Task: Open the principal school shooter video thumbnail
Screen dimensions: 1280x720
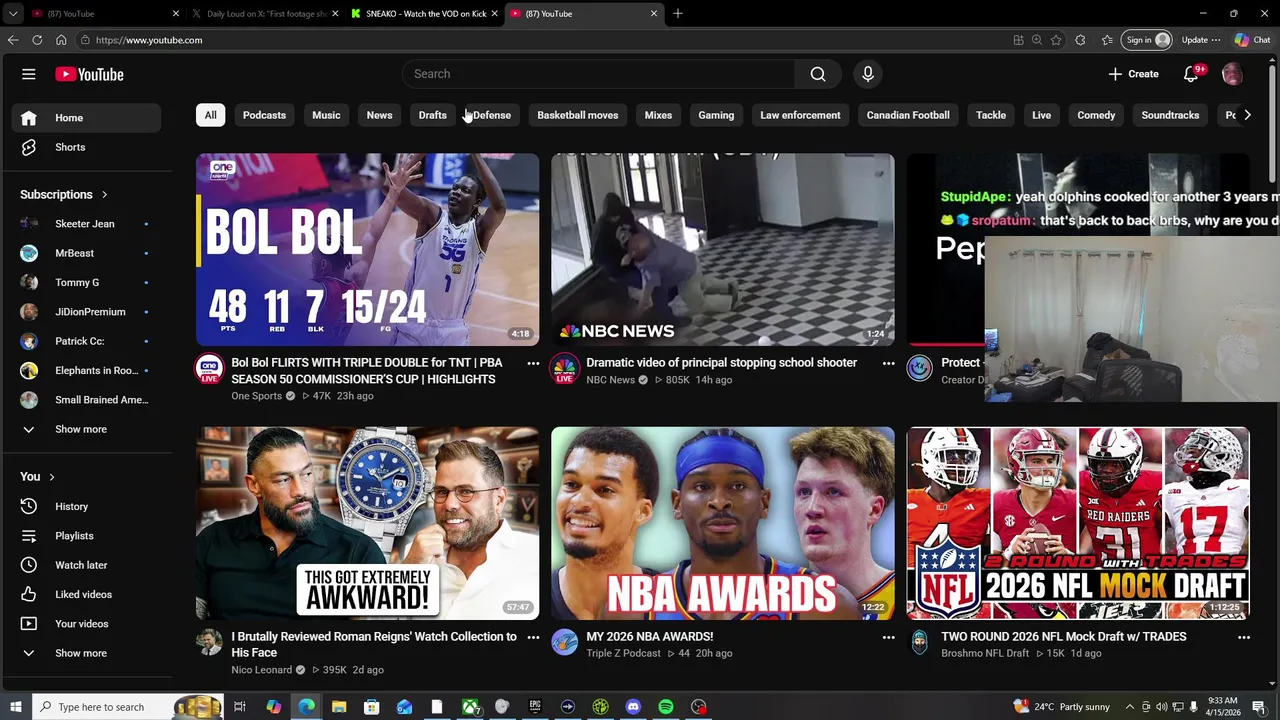Action: [x=723, y=250]
